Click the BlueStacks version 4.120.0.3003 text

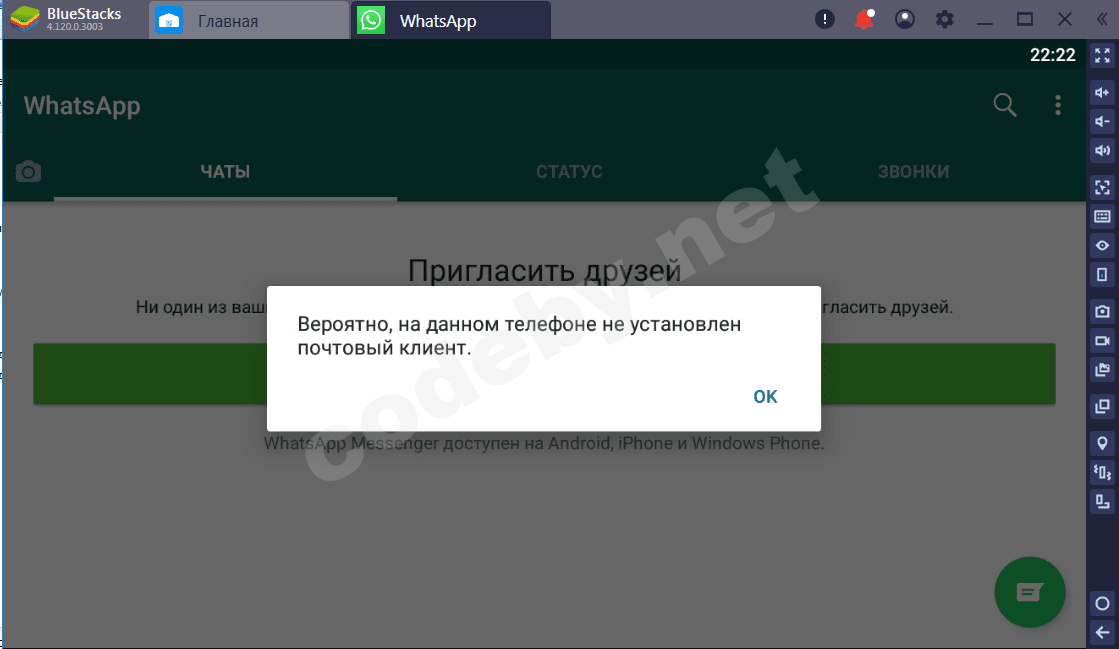75,27
